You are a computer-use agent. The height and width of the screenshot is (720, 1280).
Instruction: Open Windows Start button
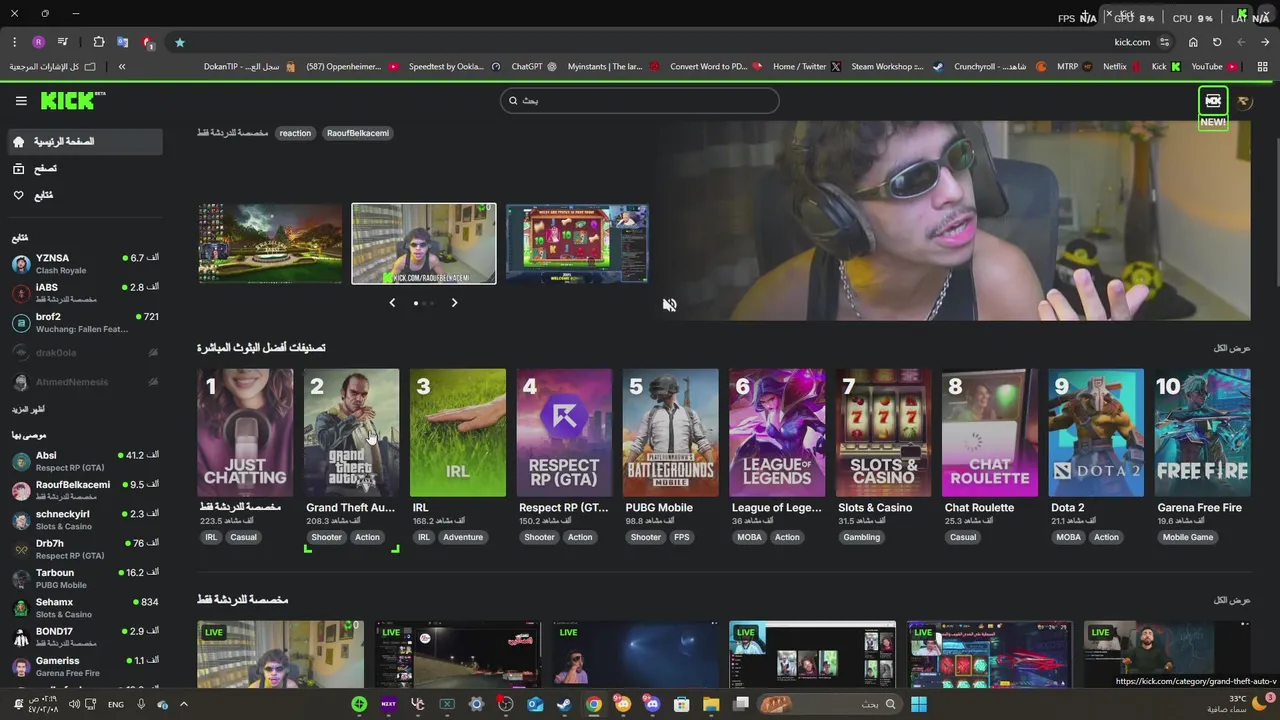coord(918,704)
